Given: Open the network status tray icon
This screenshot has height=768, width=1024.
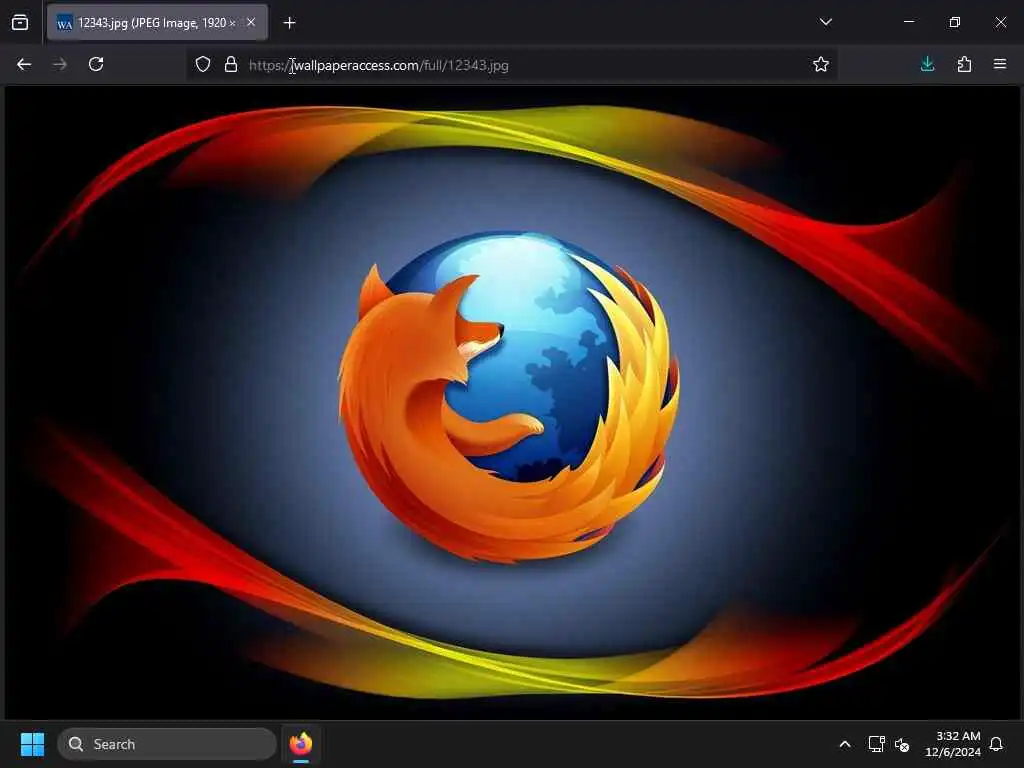Looking at the screenshot, I should tap(876, 744).
